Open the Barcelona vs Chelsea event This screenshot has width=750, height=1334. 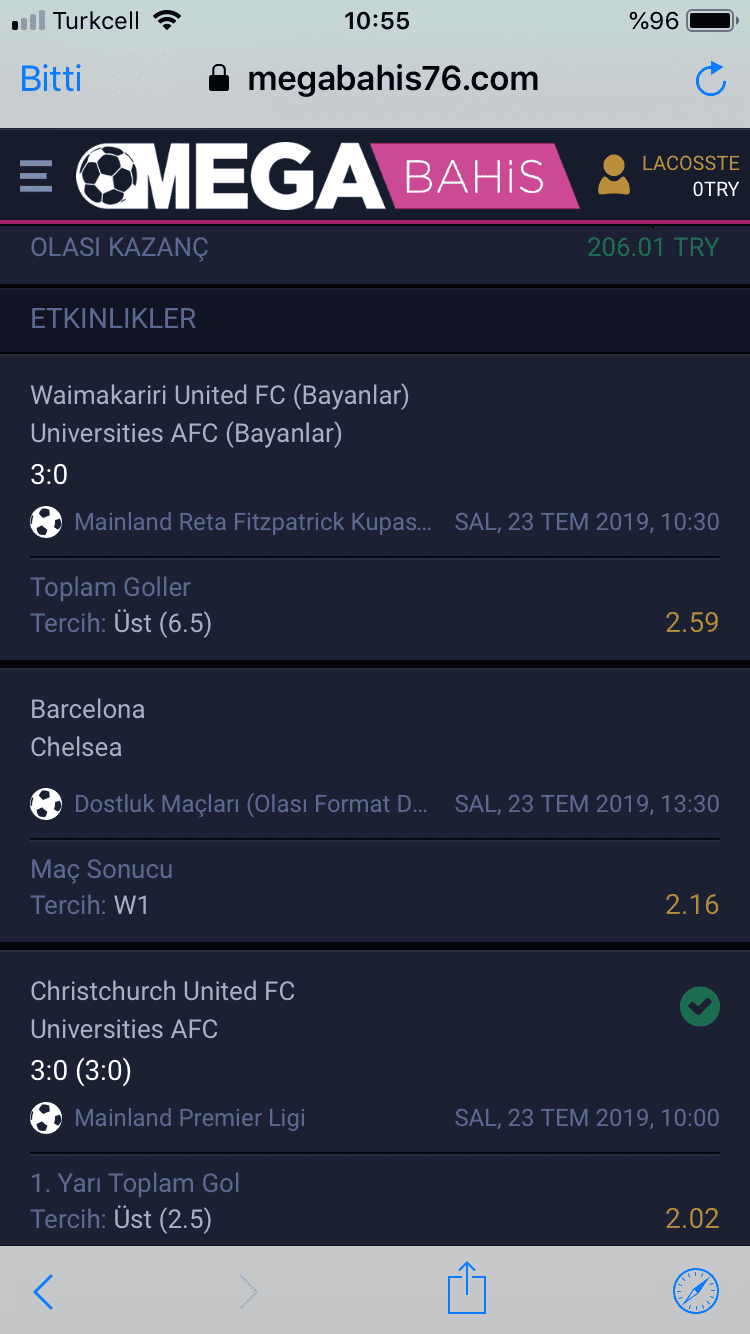coord(375,728)
